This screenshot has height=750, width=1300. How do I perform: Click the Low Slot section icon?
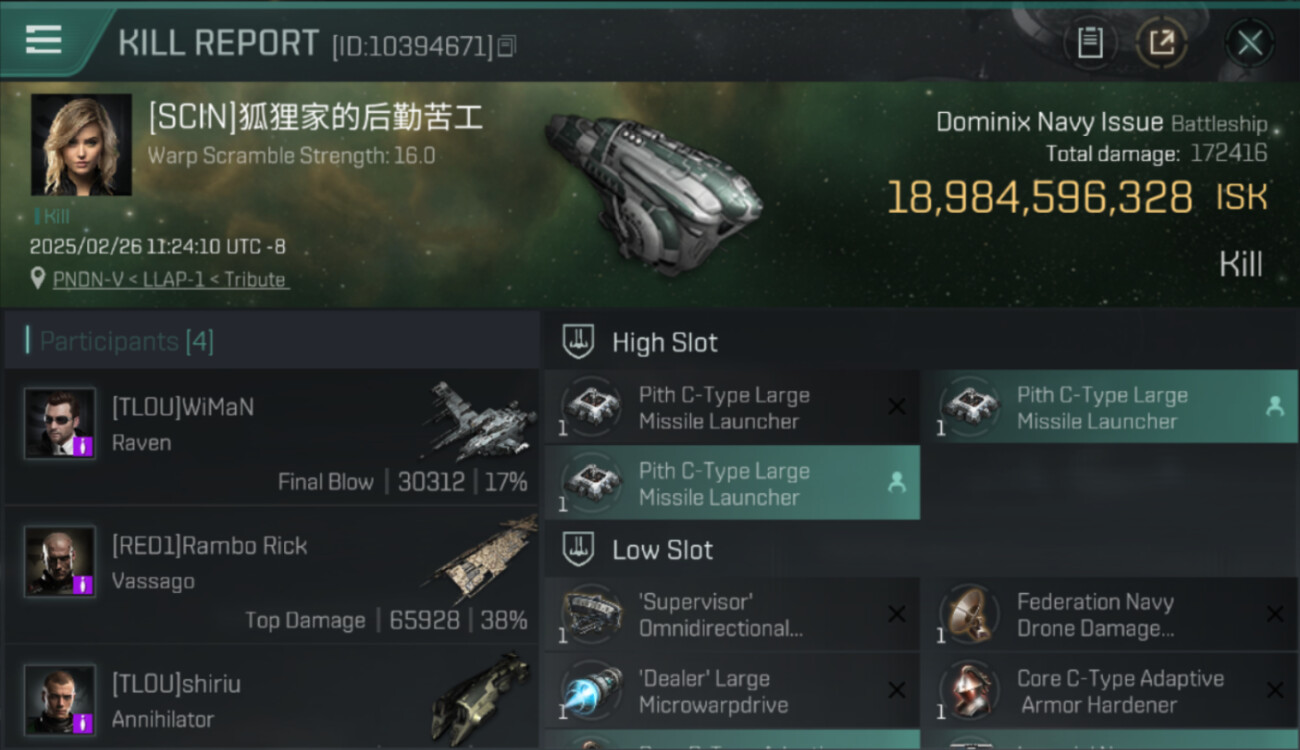pos(579,549)
